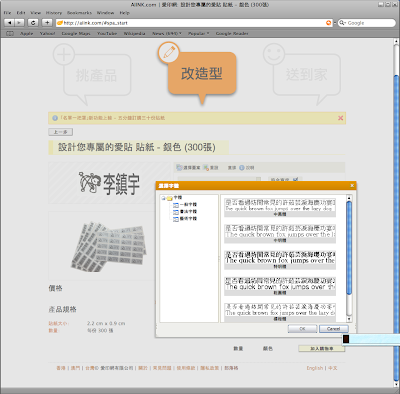Viewport: 400px width, 394px height.
Task: Open the Google Maps bookmark
Action: 76,33
